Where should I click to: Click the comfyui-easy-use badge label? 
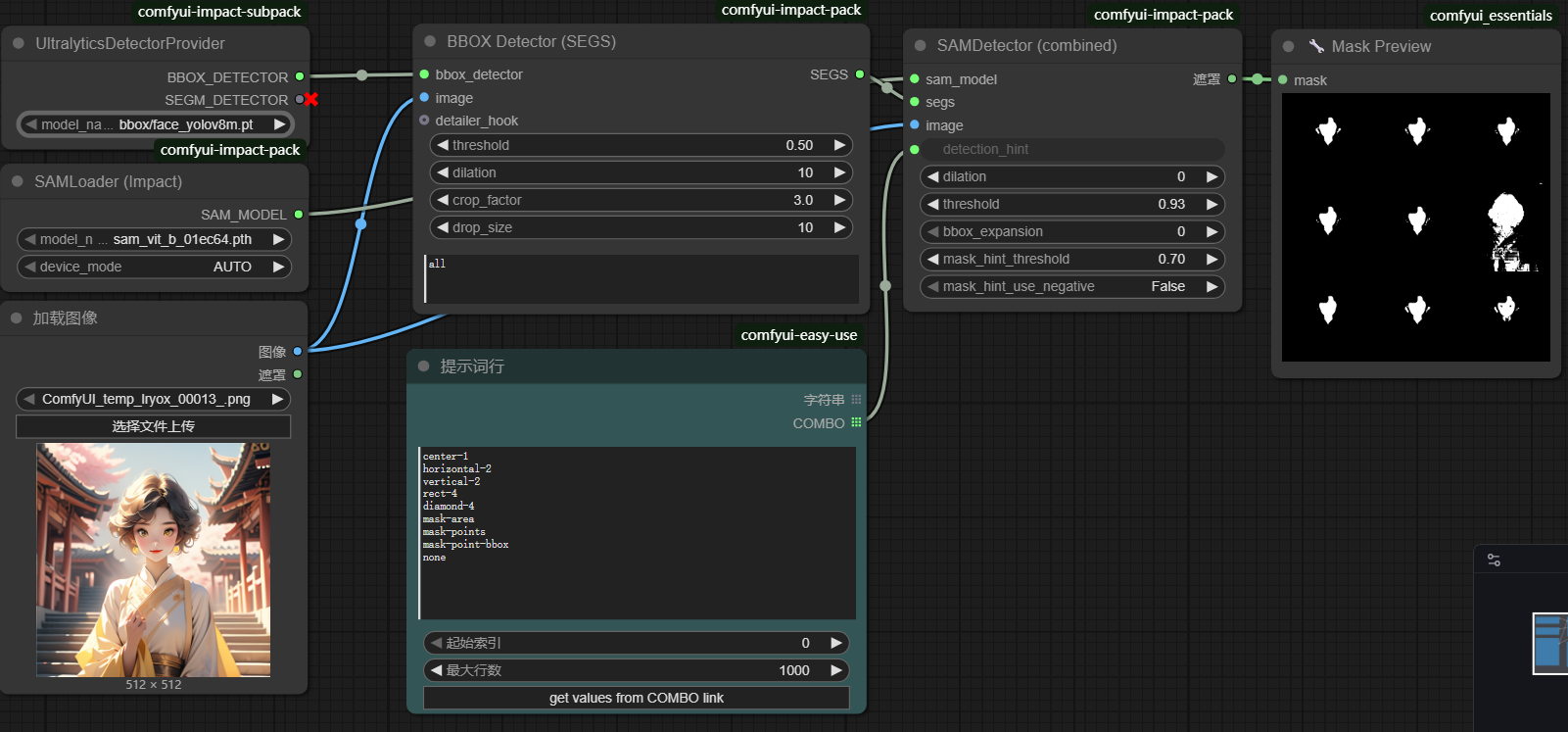(798, 335)
